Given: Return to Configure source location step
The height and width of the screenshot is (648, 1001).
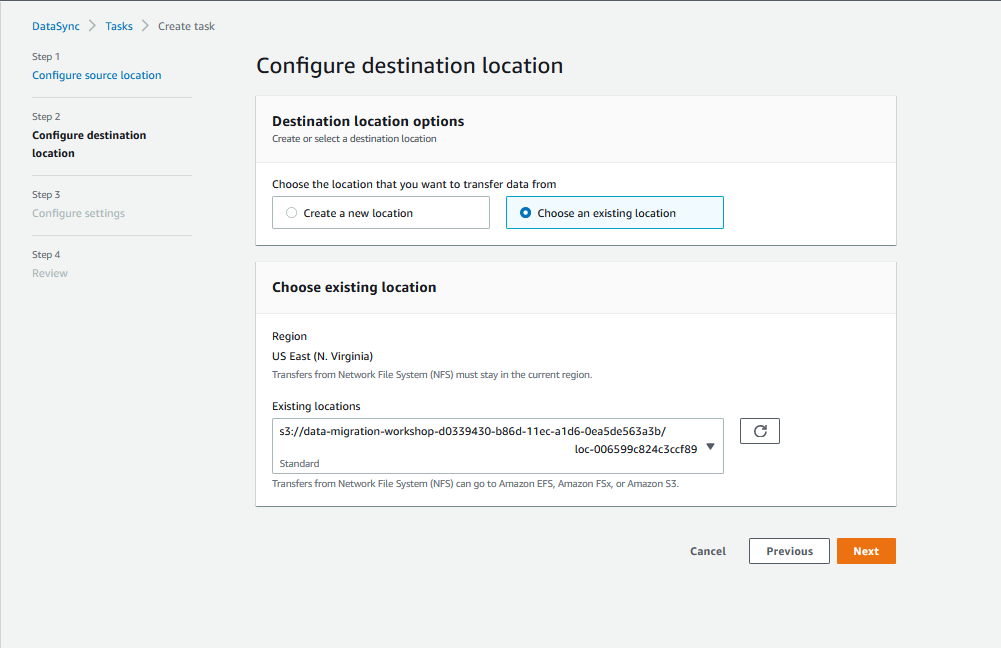Looking at the screenshot, I should click(96, 75).
